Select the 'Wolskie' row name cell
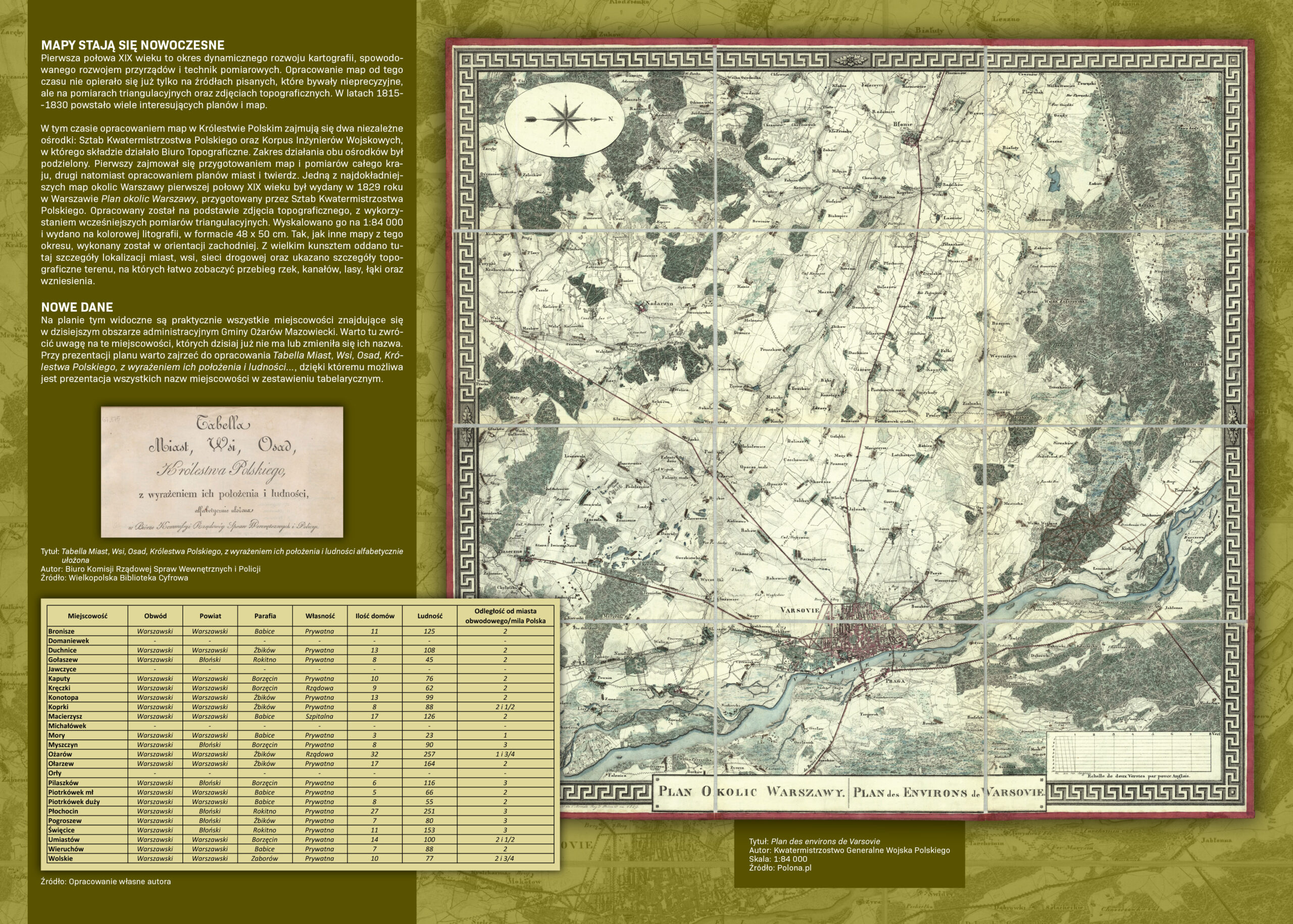 (x=87, y=858)
